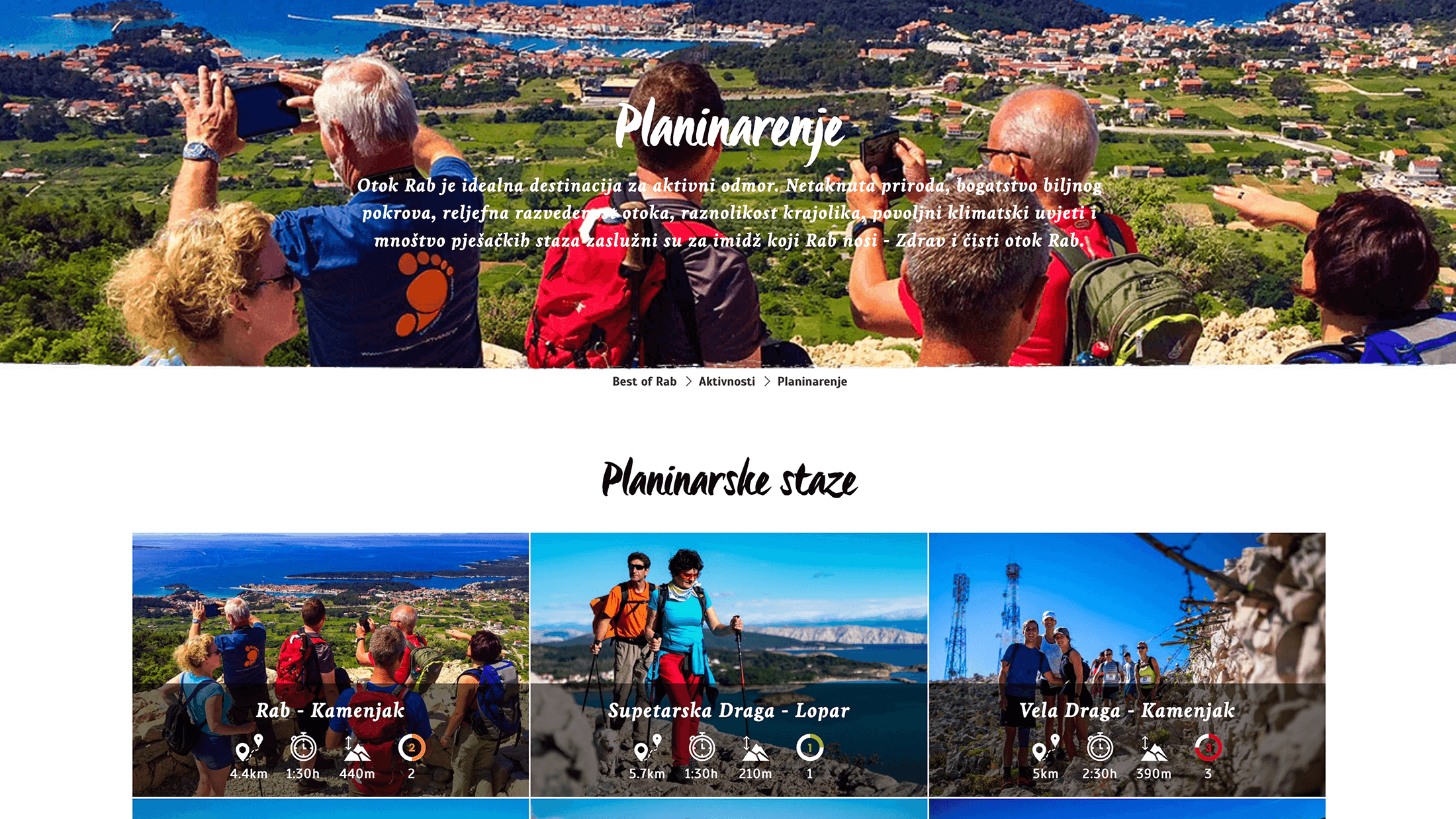Click distance pin icon above 5km
Image resolution: width=1456 pixels, height=819 pixels.
click(x=1046, y=748)
